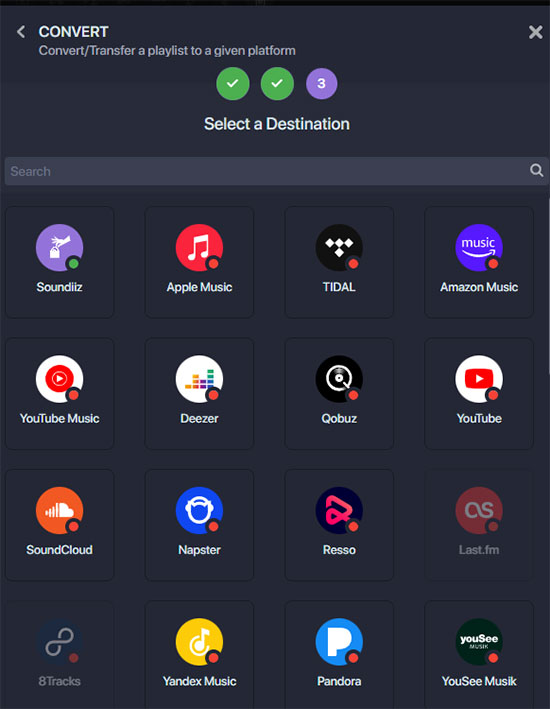Click the TIDAL label text

(x=339, y=287)
